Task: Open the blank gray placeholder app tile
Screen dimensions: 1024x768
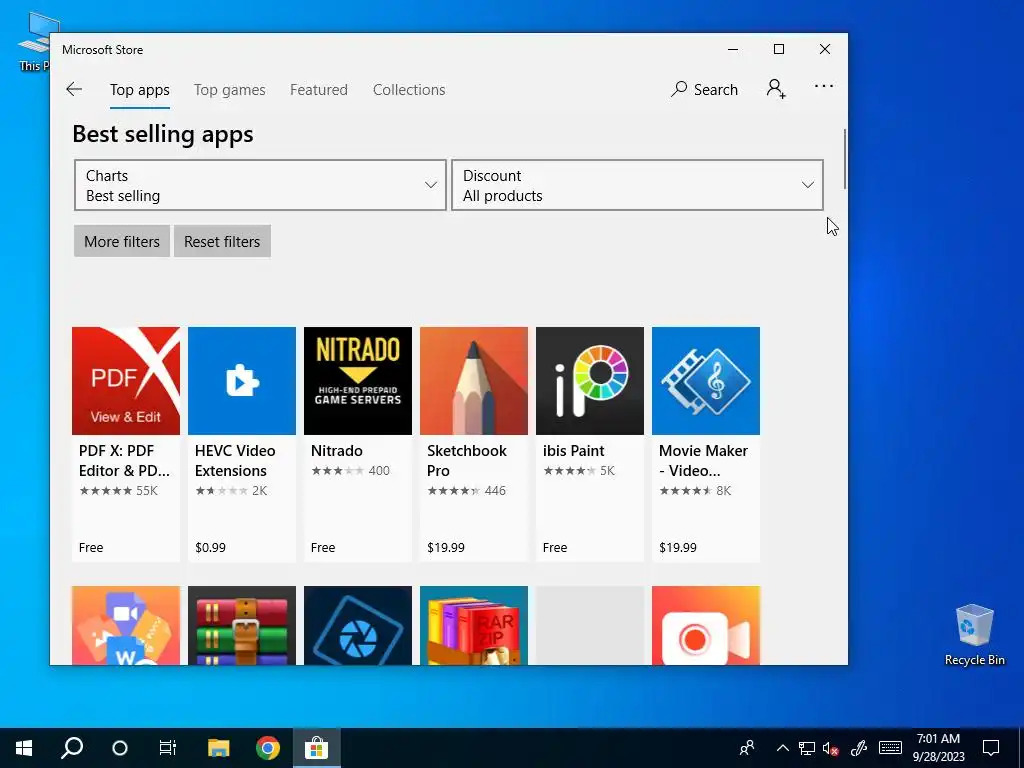Action: (x=590, y=626)
